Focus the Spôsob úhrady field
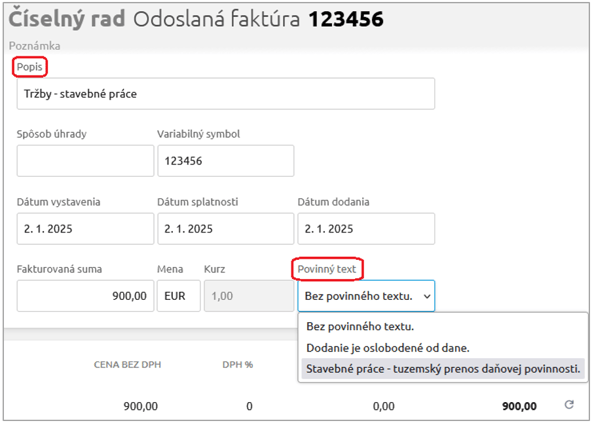This screenshot has width=592, height=423. 85,161
